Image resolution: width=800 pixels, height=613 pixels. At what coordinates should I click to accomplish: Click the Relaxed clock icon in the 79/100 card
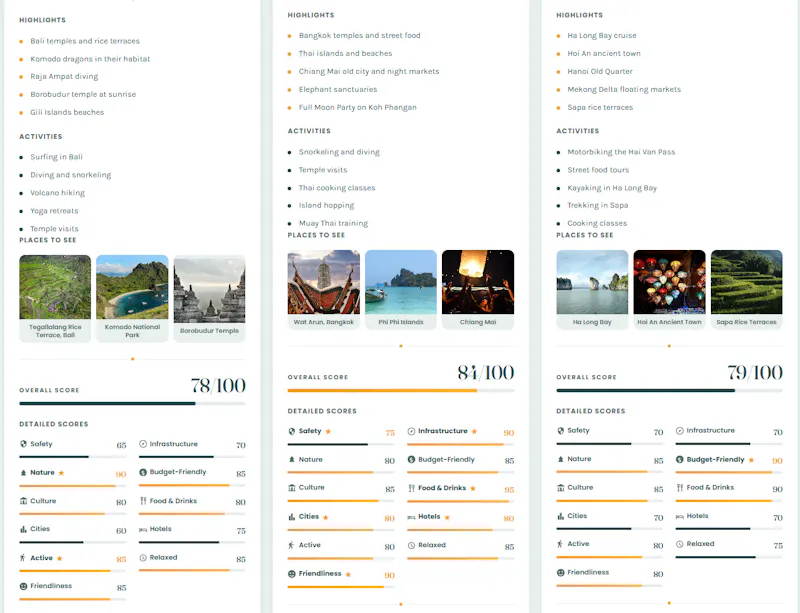(680, 544)
